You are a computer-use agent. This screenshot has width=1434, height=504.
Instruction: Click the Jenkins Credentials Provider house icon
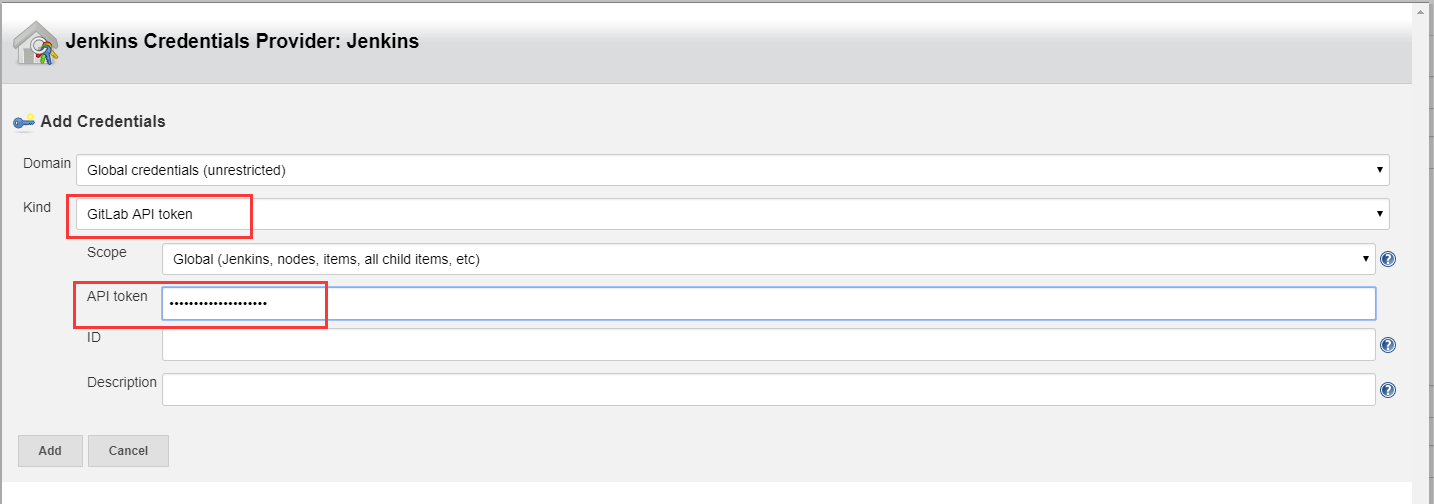[35, 42]
